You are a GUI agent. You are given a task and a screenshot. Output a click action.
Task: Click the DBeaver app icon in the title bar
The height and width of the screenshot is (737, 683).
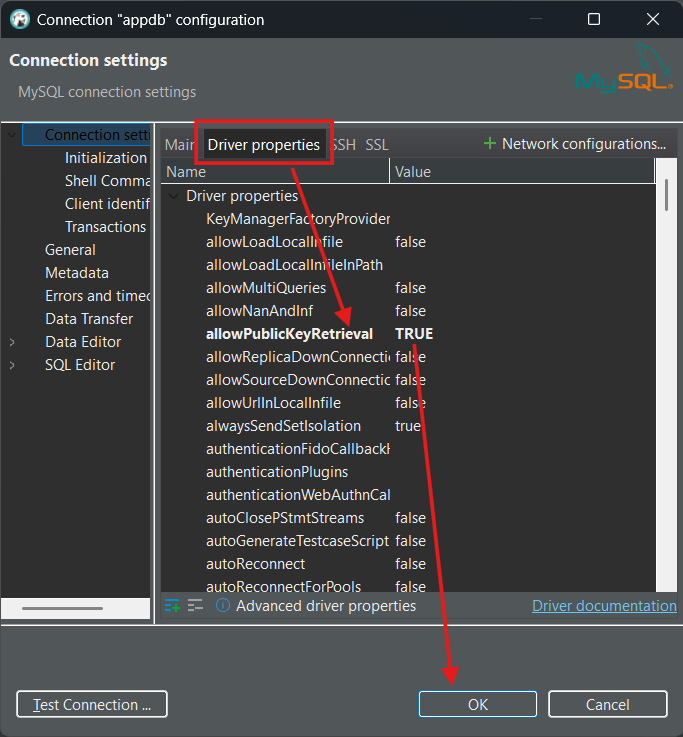click(x=20, y=20)
